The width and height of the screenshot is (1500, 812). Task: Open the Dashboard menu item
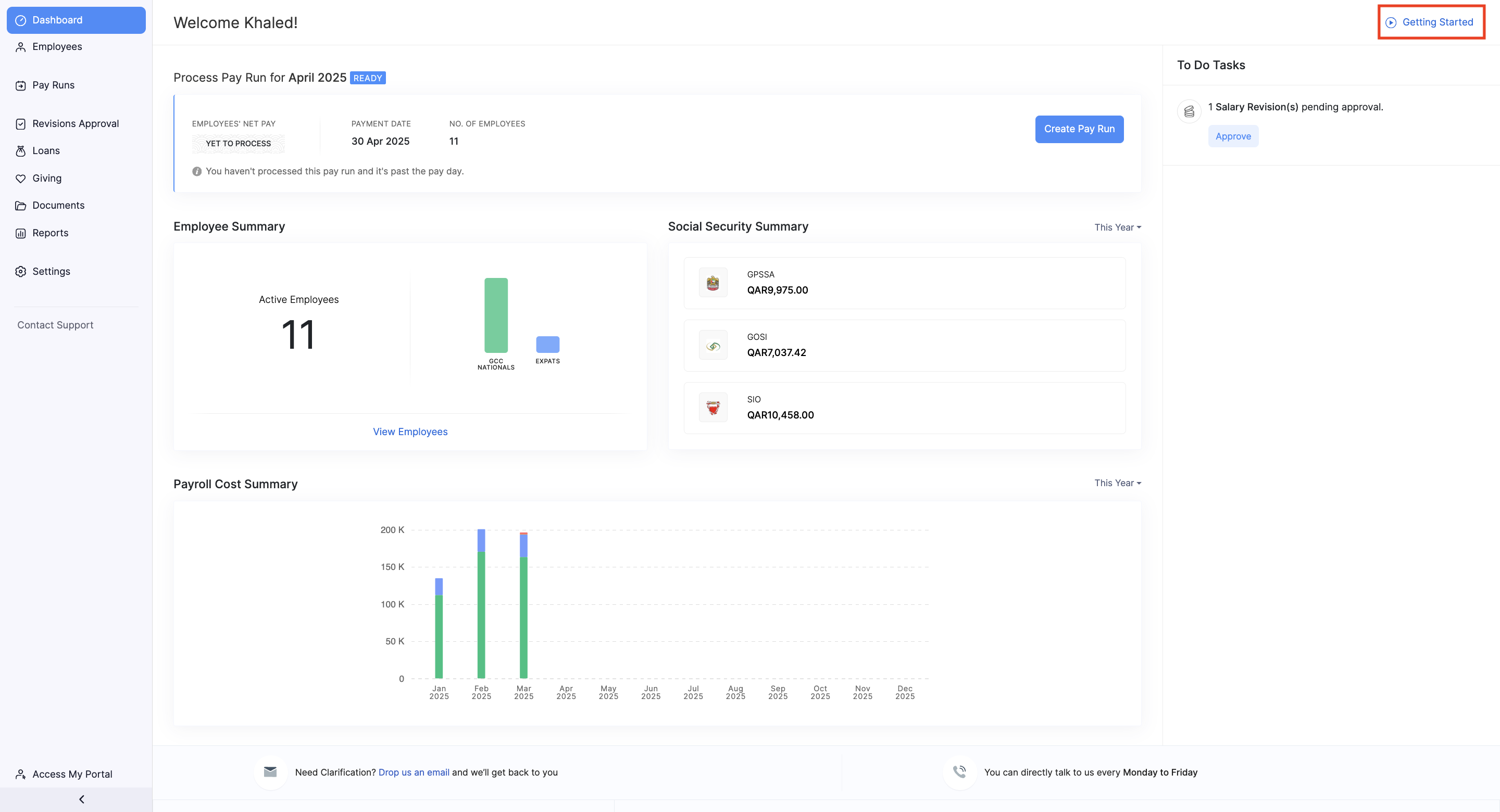(x=76, y=20)
